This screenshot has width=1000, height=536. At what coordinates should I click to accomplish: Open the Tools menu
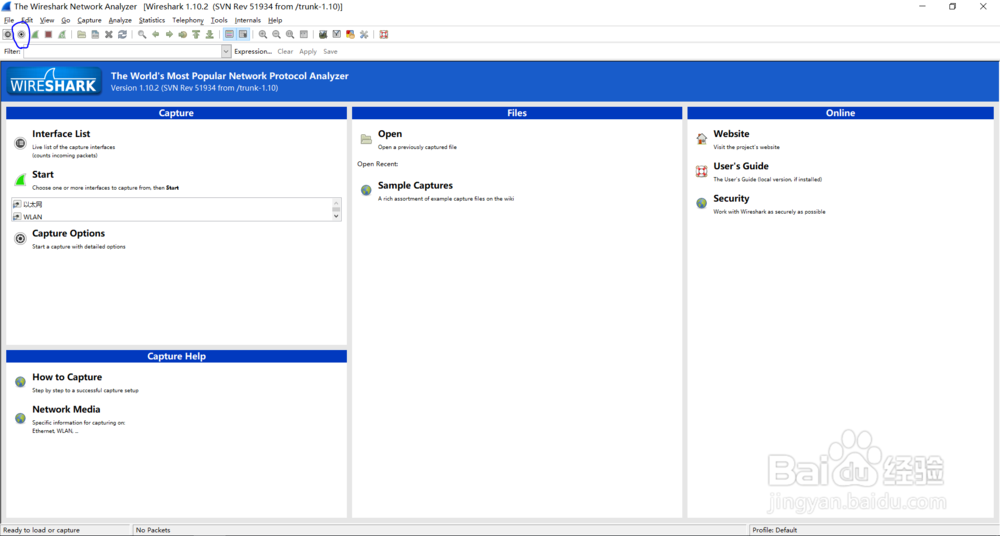coord(219,20)
